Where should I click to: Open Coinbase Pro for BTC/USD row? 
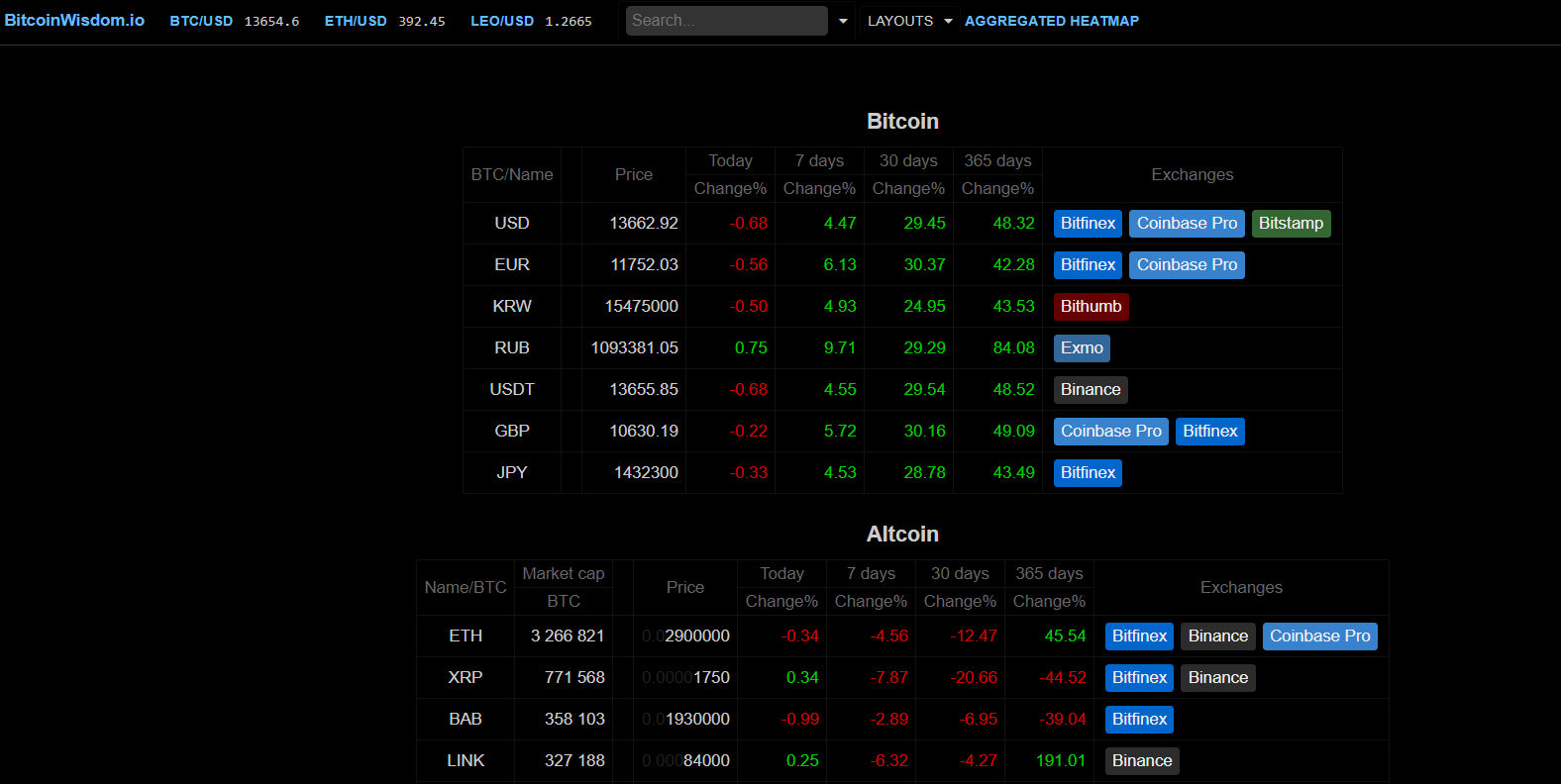1187,224
